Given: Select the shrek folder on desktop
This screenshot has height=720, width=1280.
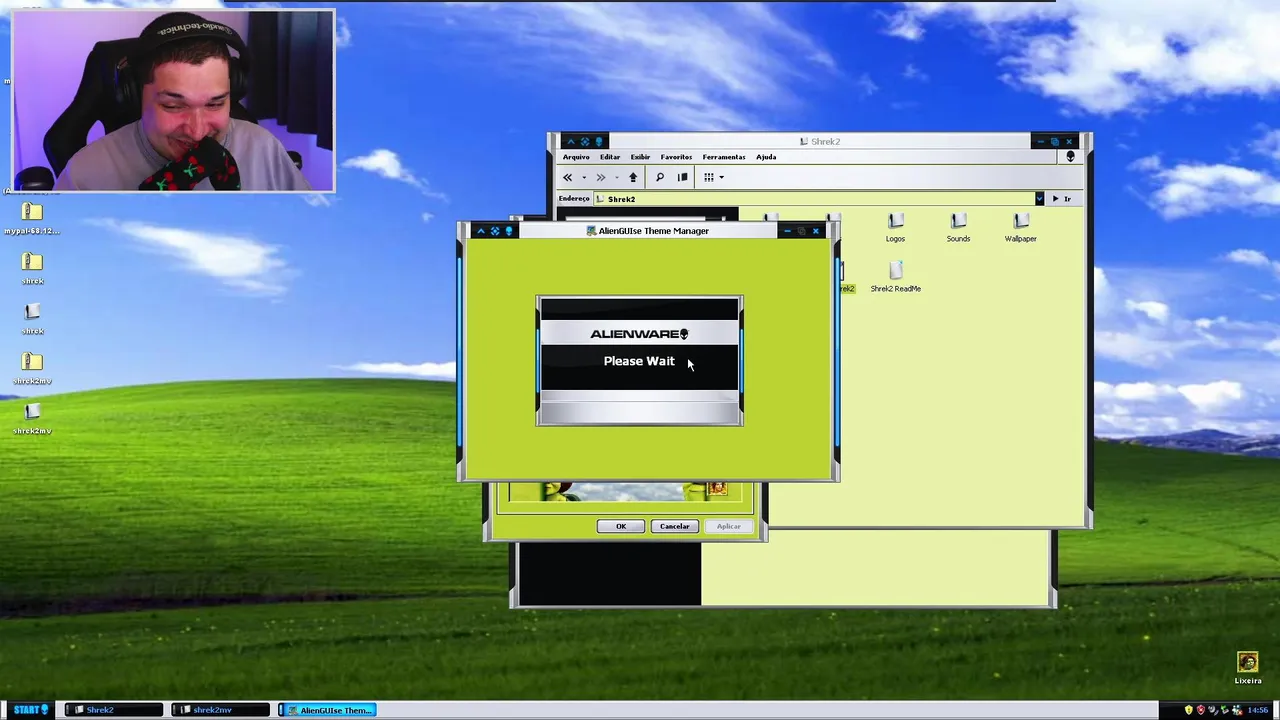Looking at the screenshot, I should tap(32, 319).
